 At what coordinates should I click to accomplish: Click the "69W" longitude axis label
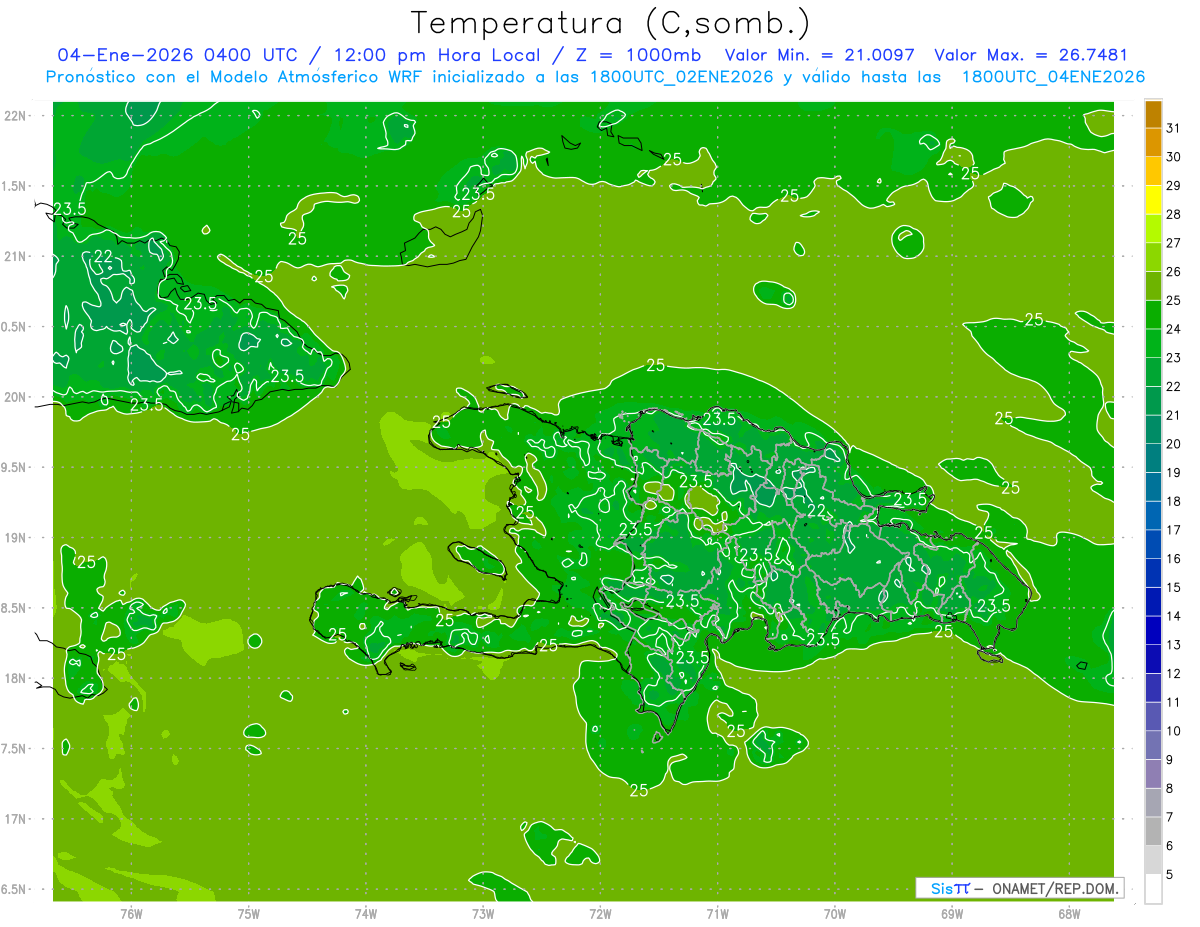951,913
